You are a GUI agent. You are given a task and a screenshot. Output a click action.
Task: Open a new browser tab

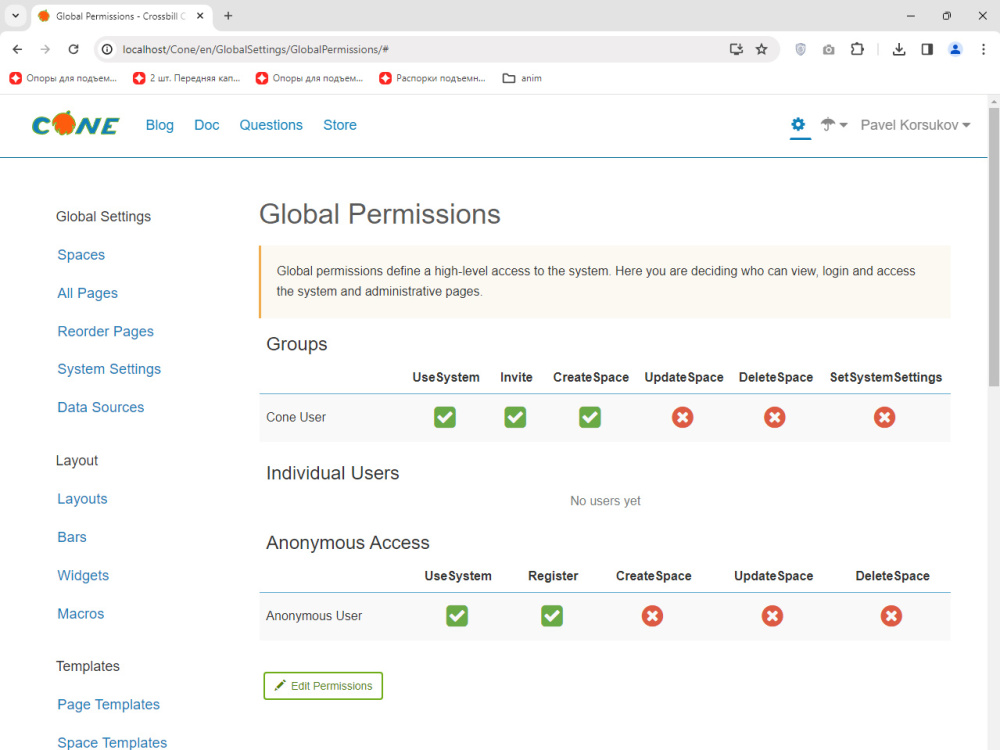click(228, 16)
